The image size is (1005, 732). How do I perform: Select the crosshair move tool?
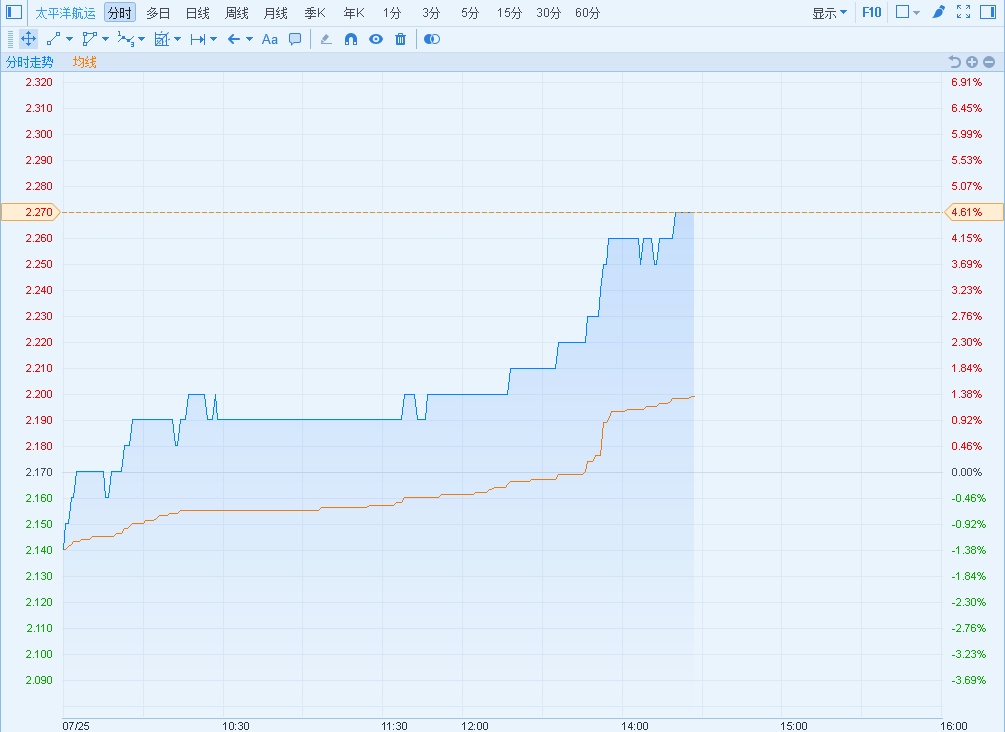28,39
